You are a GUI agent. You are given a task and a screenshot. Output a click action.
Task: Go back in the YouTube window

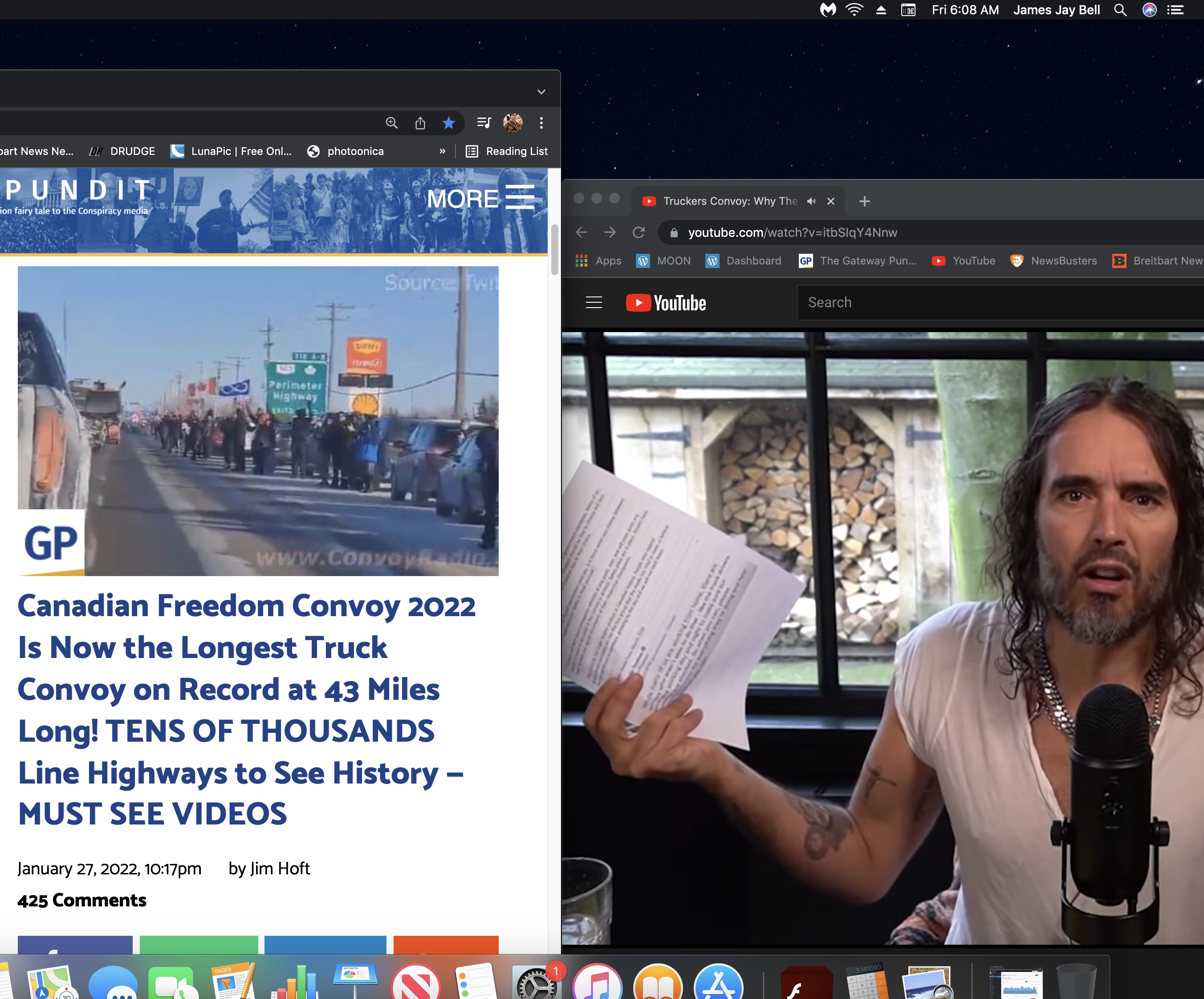pos(582,232)
